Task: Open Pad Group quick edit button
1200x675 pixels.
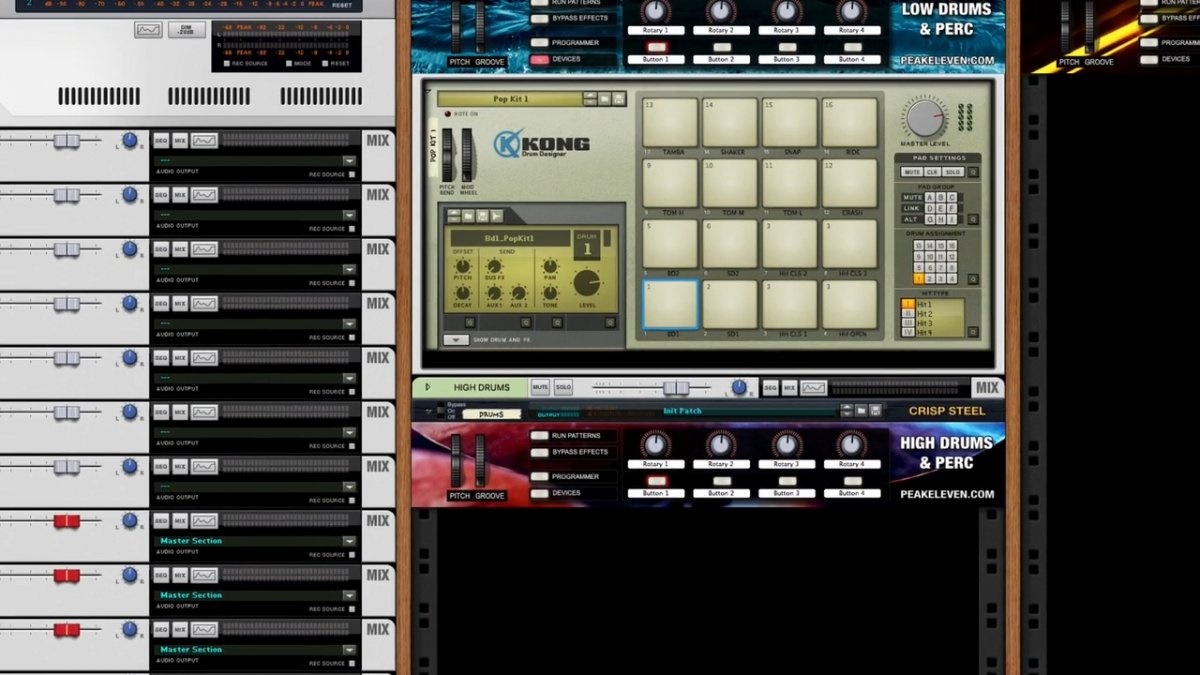Action: click(x=973, y=219)
